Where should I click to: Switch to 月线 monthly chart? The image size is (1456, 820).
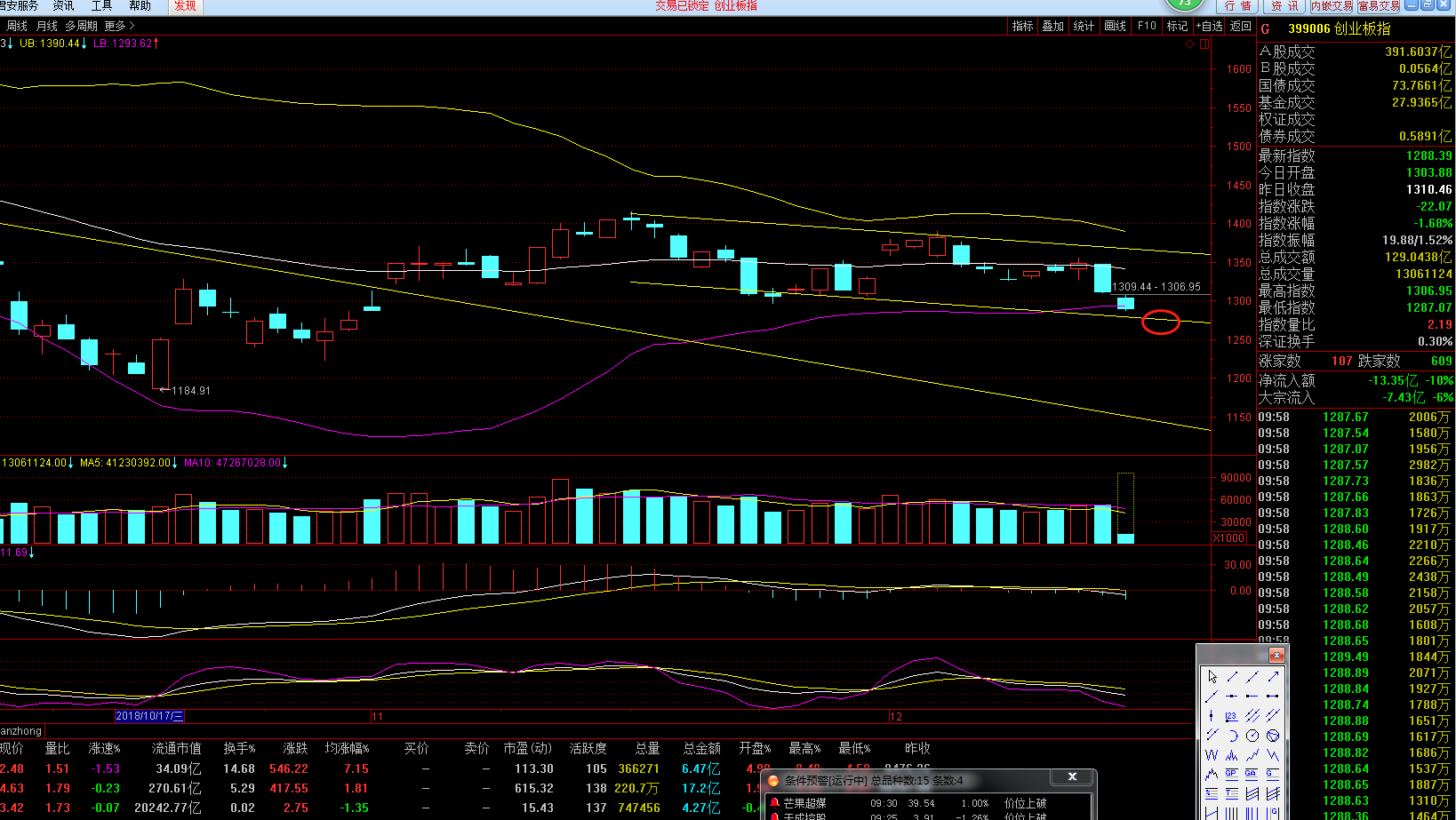(46, 26)
